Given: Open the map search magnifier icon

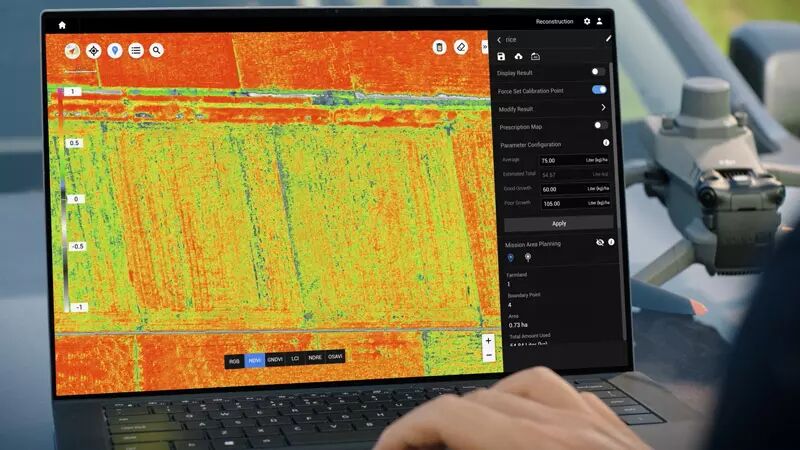Looking at the screenshot, I should coord(157,49).
